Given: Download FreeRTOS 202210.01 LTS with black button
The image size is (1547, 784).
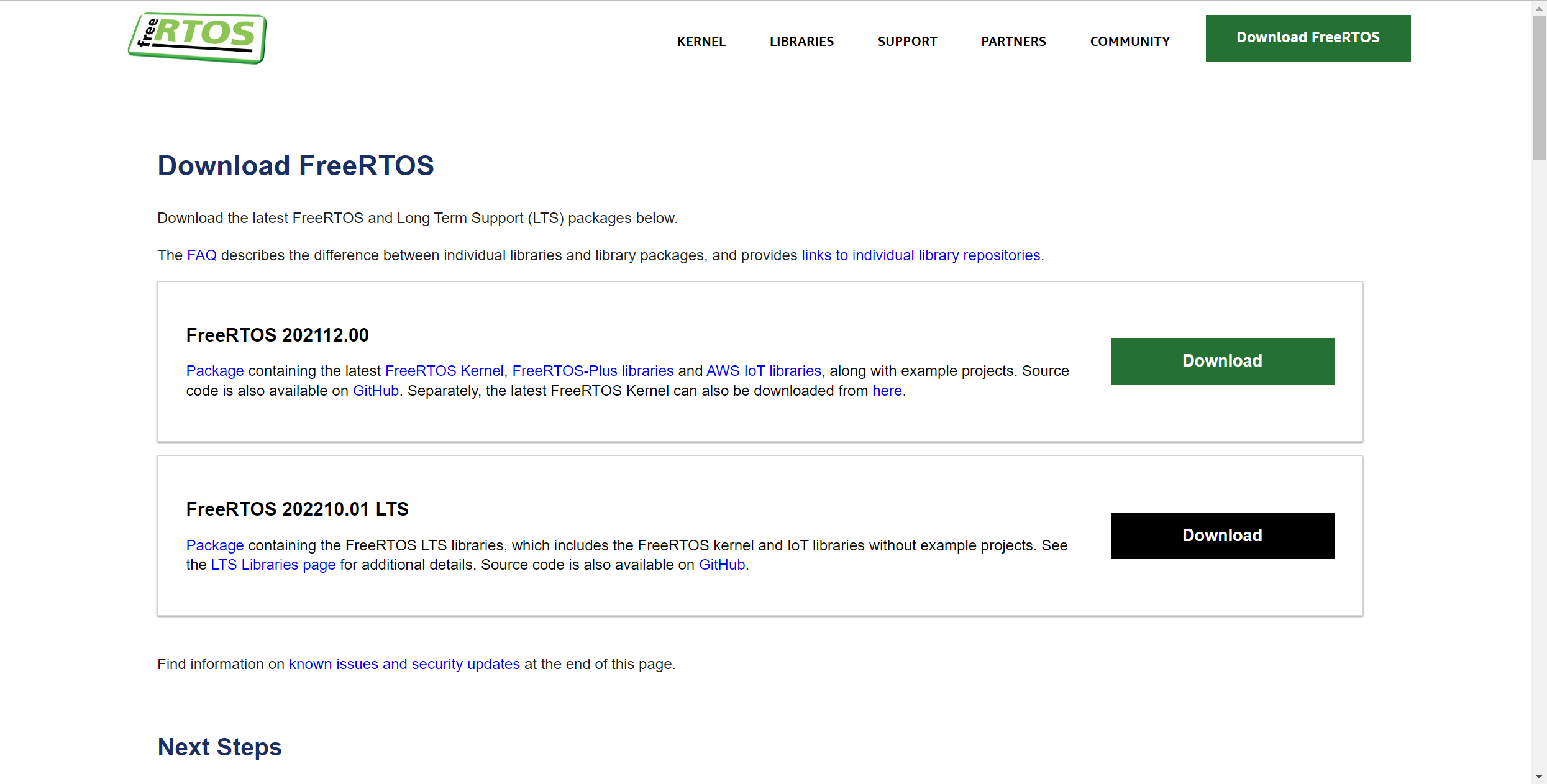Looking at the screenshot, I should (x=1222, y=536).
